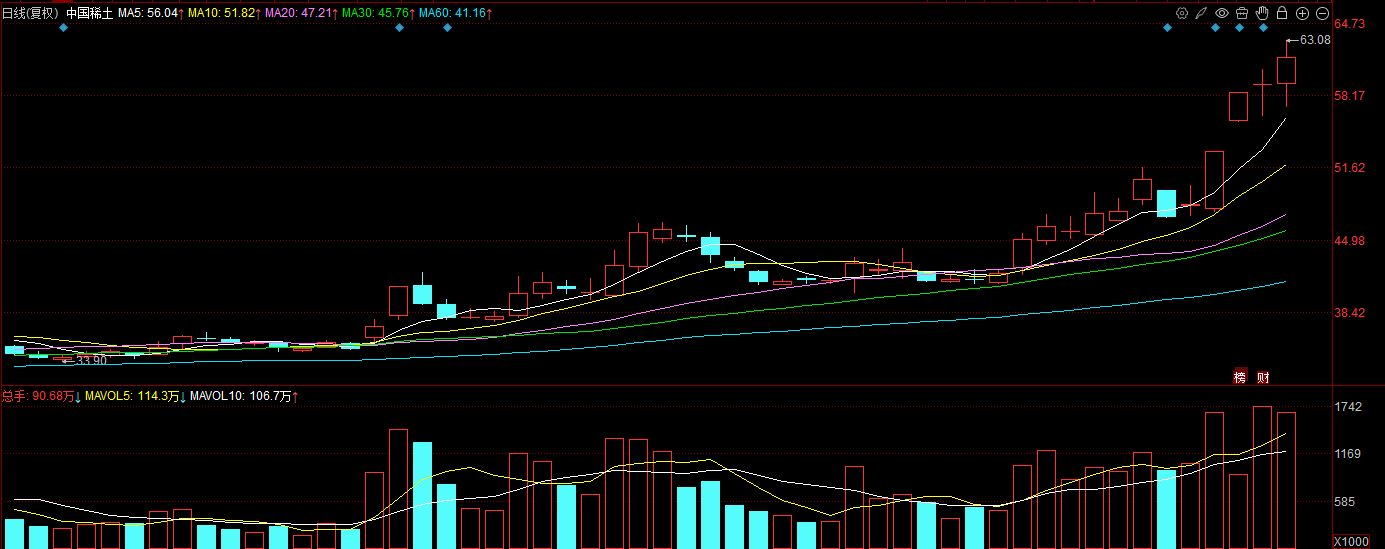
Task: Open the toolbox icon
Action: [x=1242, y=13]
